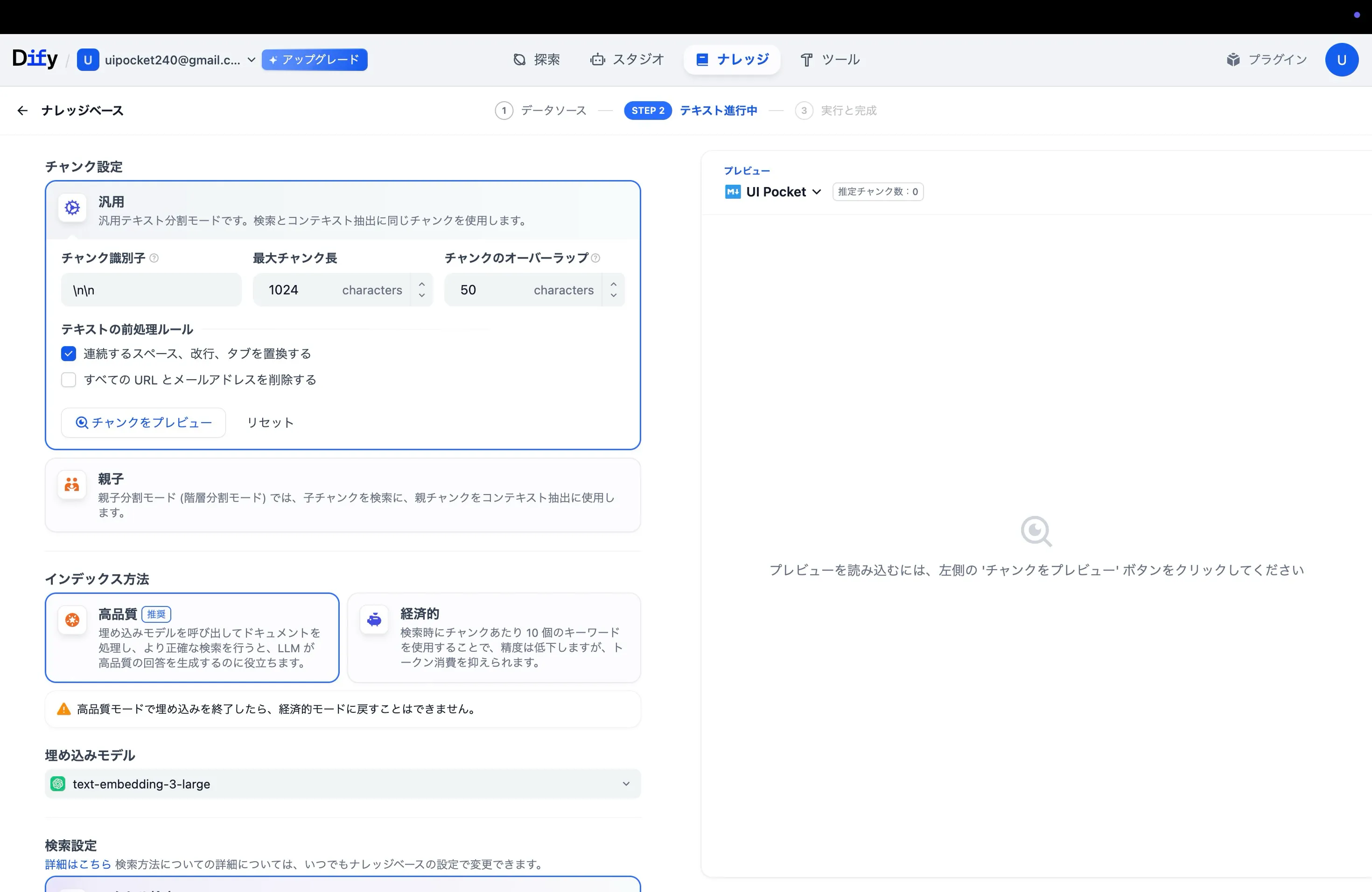
Task: Open the プラグイン plugins page
Action: [x=1267, y=60]
